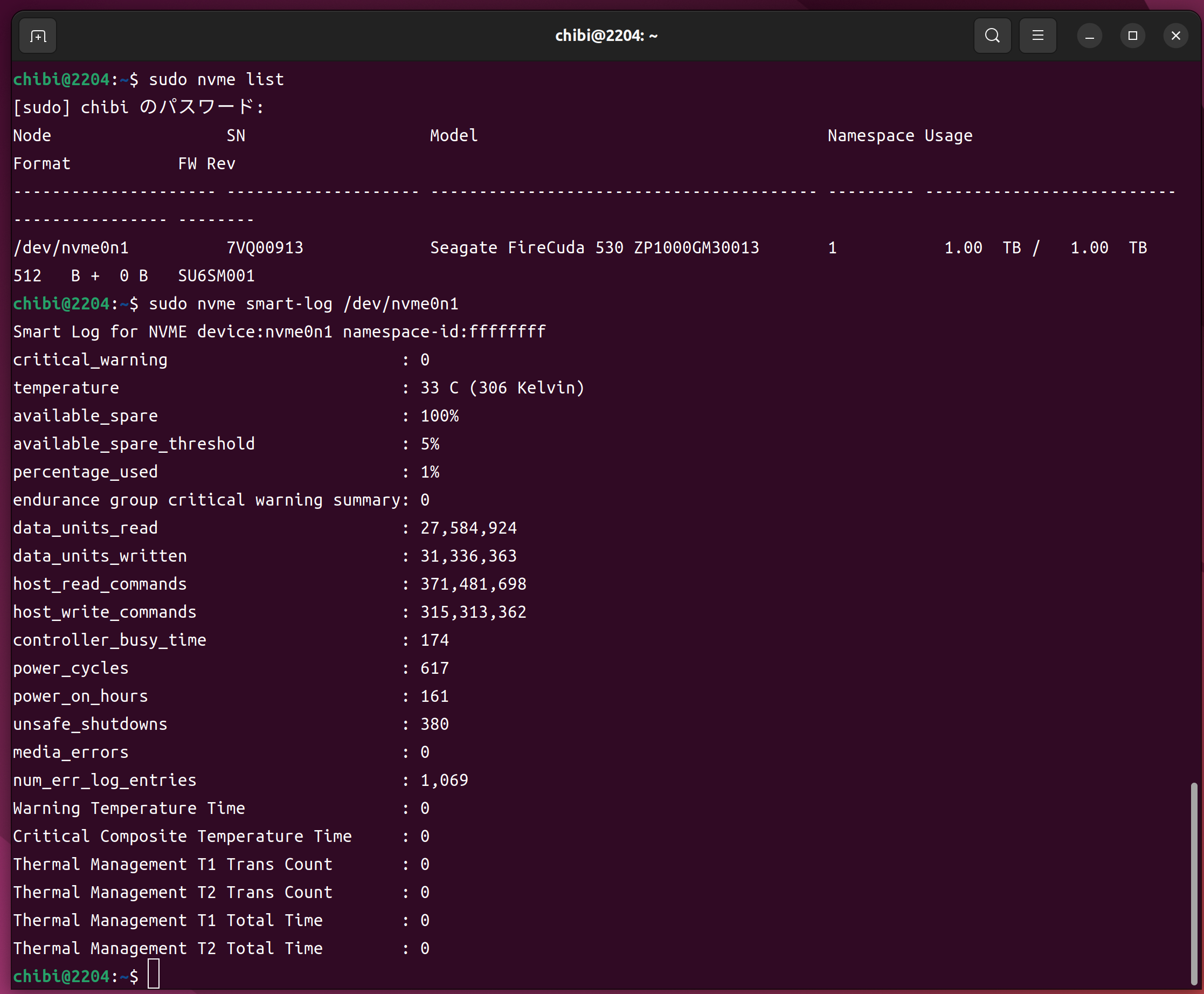Click the vertical scrollbar thumb
This screenshot has width=1204, height=994.
[x=1194, y=883]
